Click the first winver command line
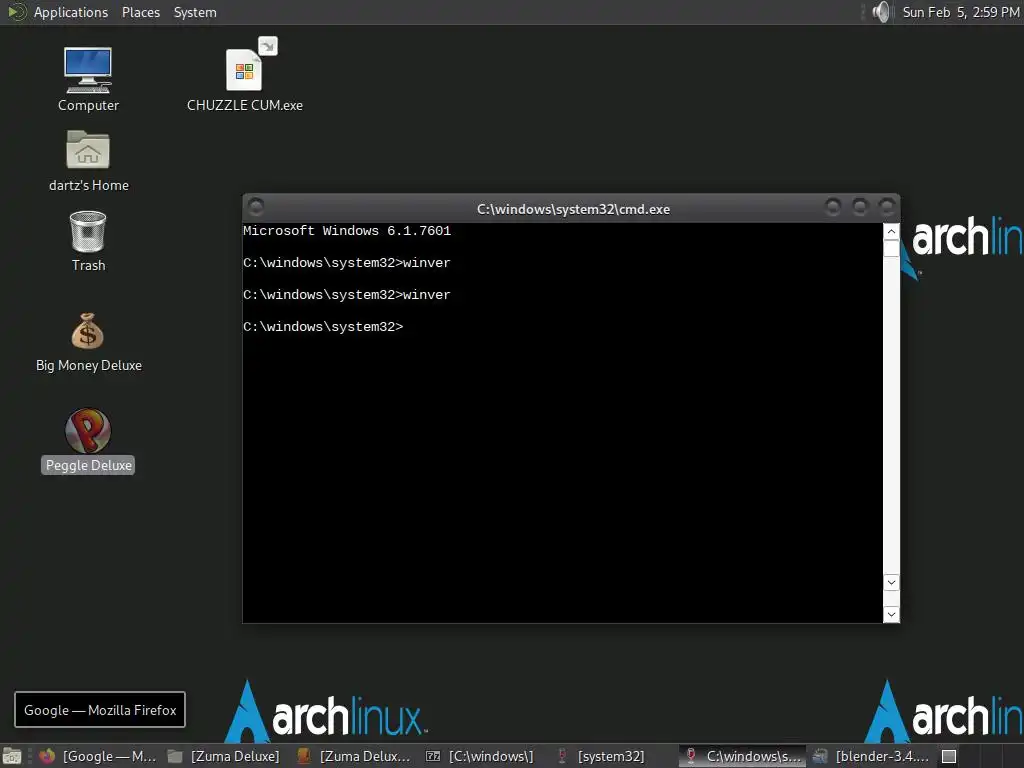 point(347,263)
